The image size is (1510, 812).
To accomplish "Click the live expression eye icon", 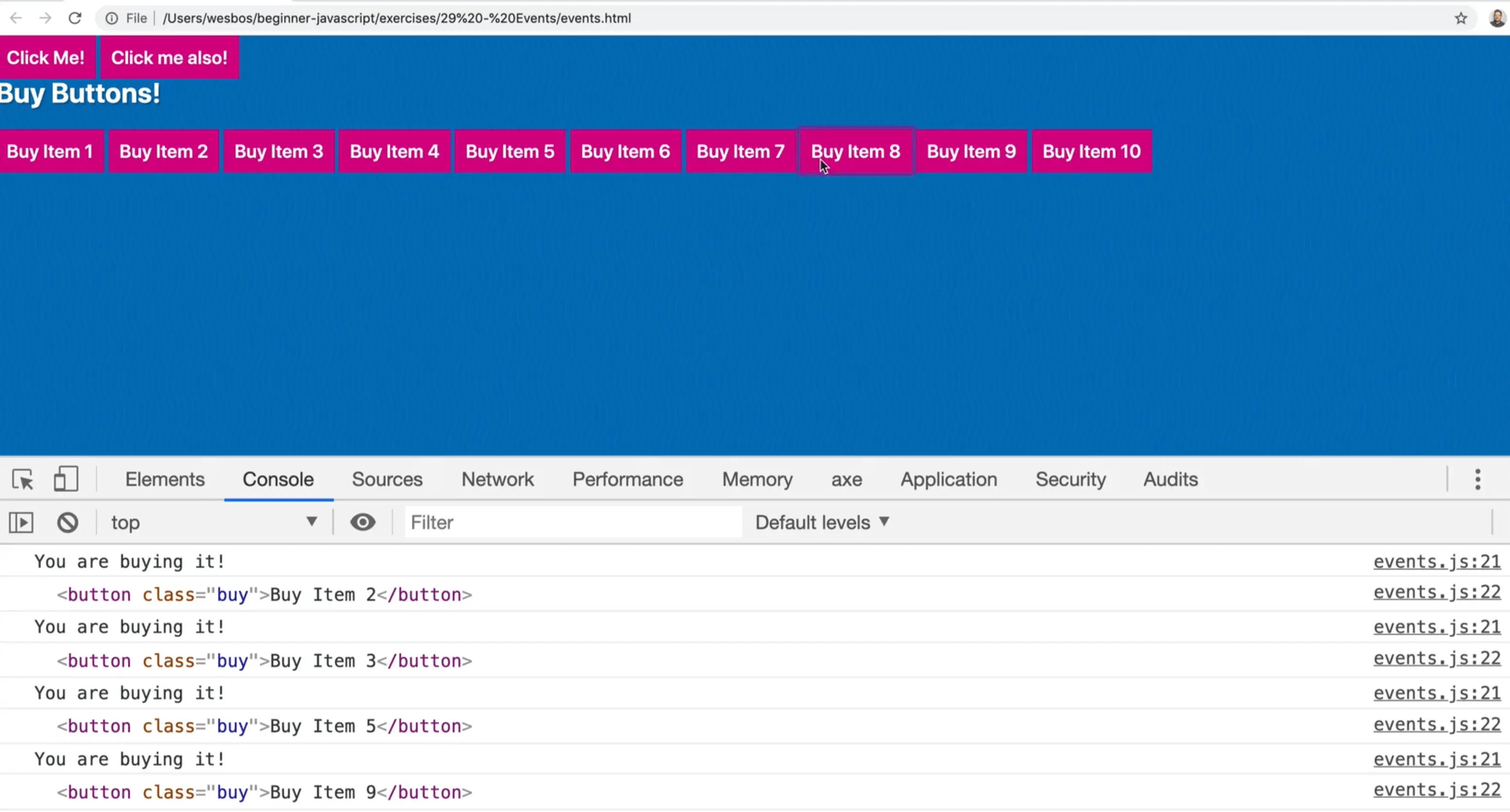I will coord(363,522).
